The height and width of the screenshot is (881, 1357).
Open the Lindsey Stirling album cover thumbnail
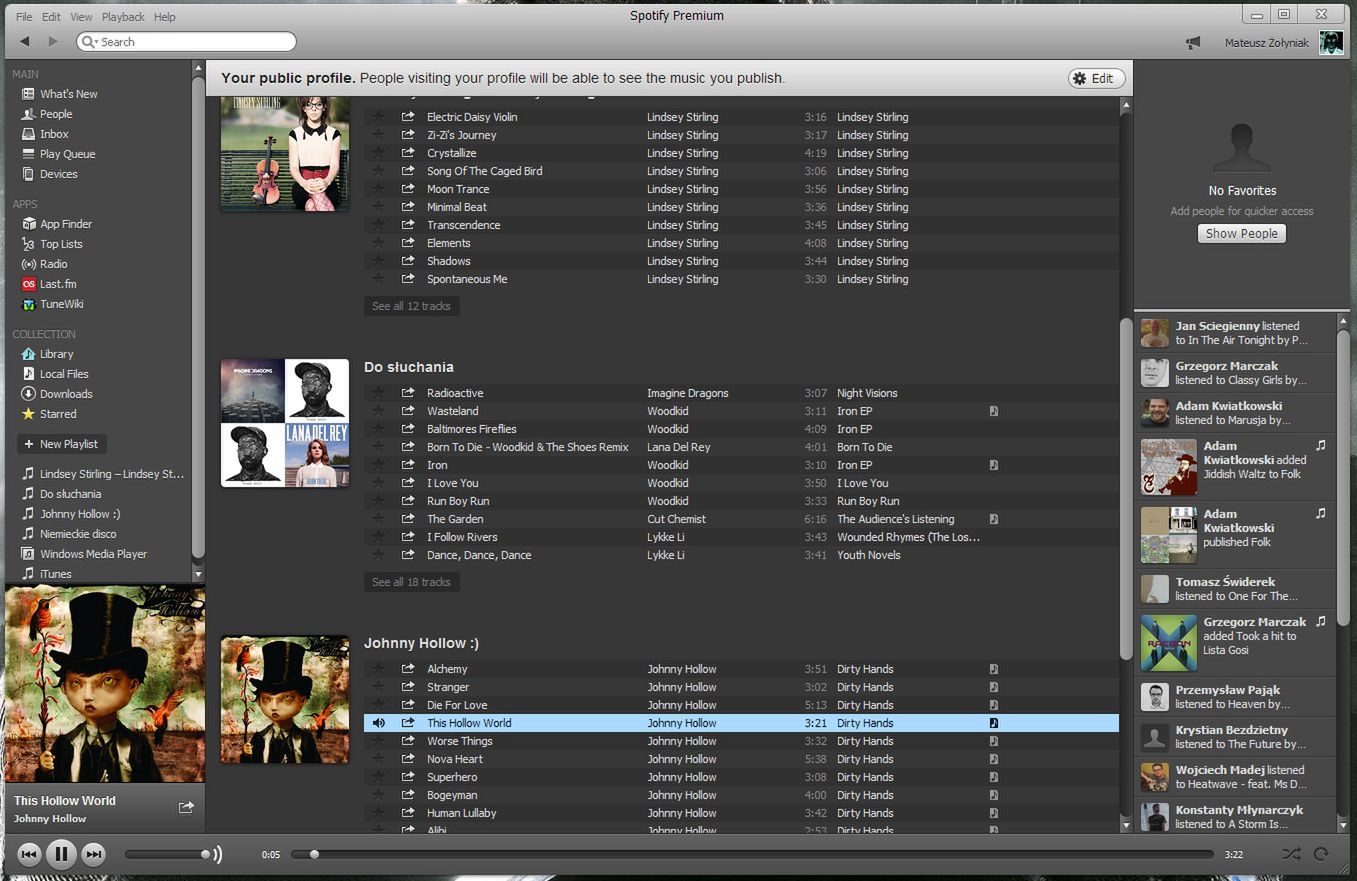click(x=285, y=154)
